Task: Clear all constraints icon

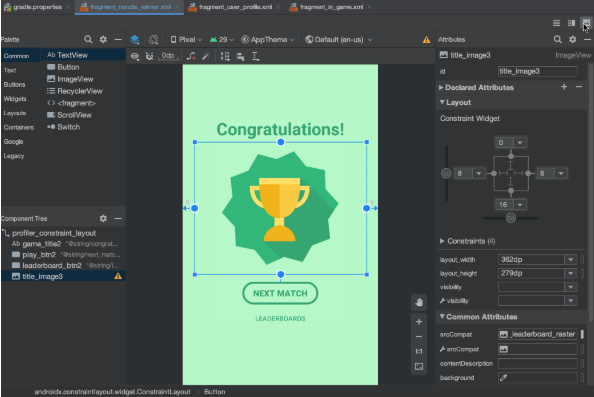Action: coord(191,56)
